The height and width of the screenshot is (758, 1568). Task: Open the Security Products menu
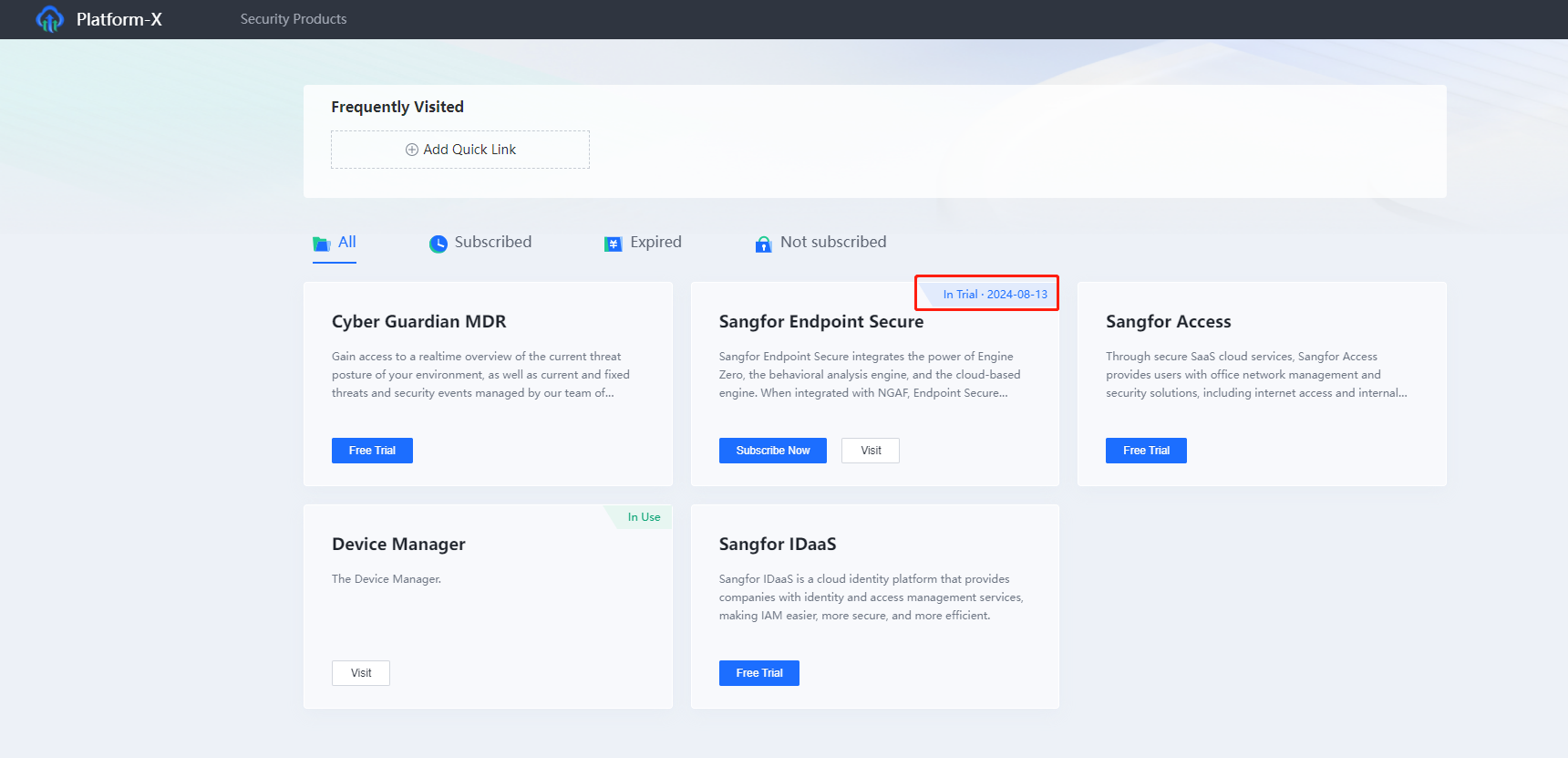[294, 19]
